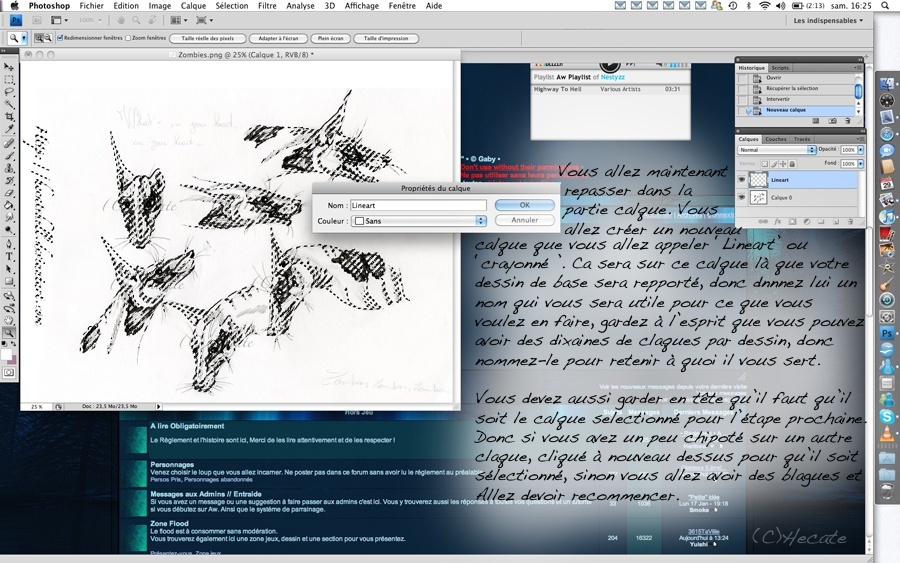This screenshot has width=900, height=563.
Task: Click the foreground color swatch
Action: point(6,355)
